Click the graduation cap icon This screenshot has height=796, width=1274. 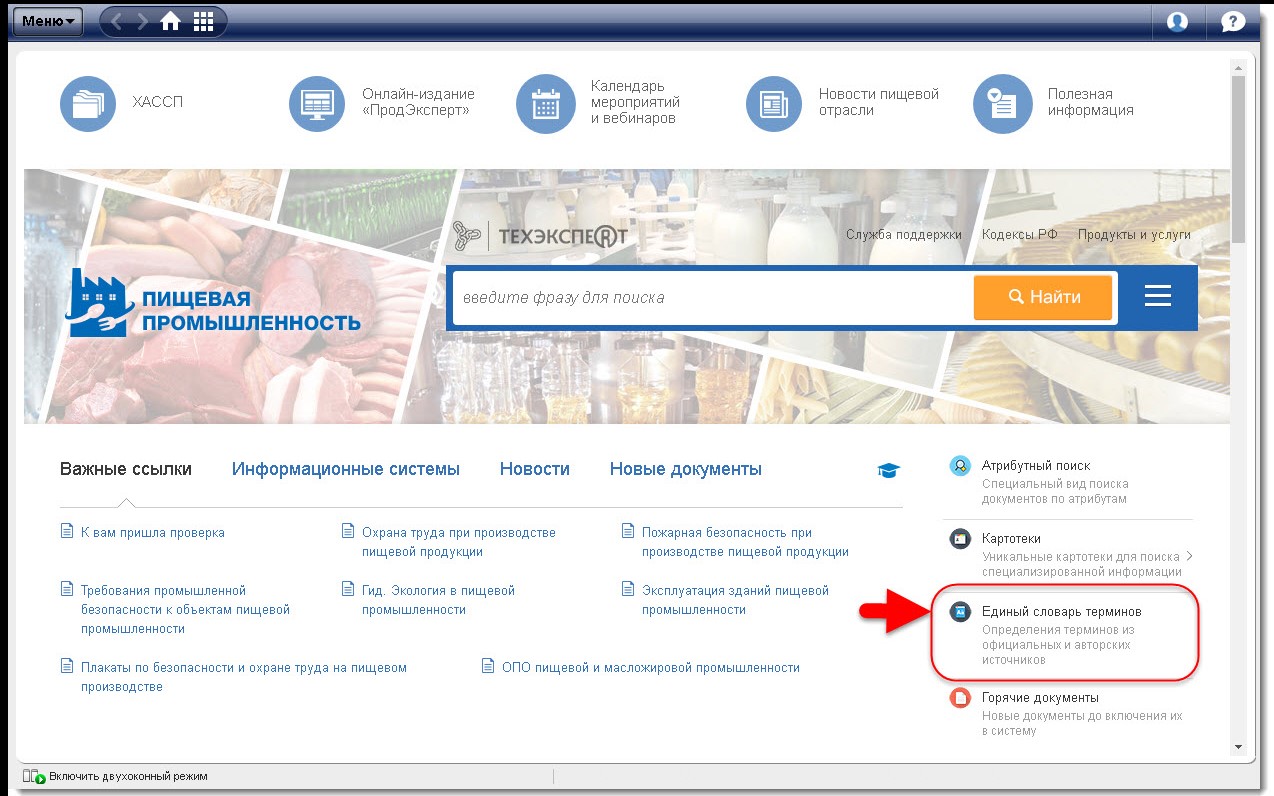click(x=888, y=470)
